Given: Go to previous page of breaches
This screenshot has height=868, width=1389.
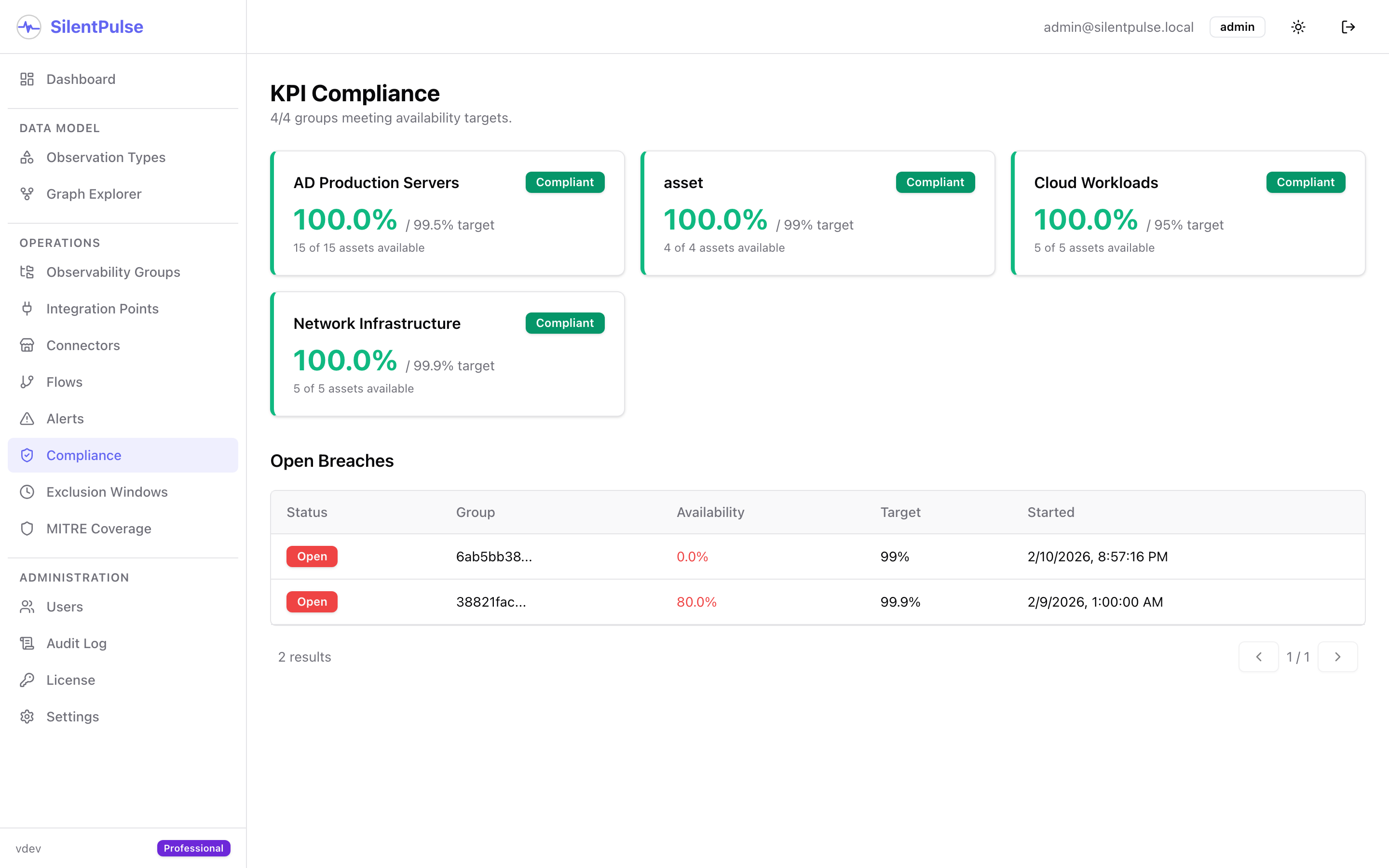Looking at the screenshot, I should click(1259, 657).
